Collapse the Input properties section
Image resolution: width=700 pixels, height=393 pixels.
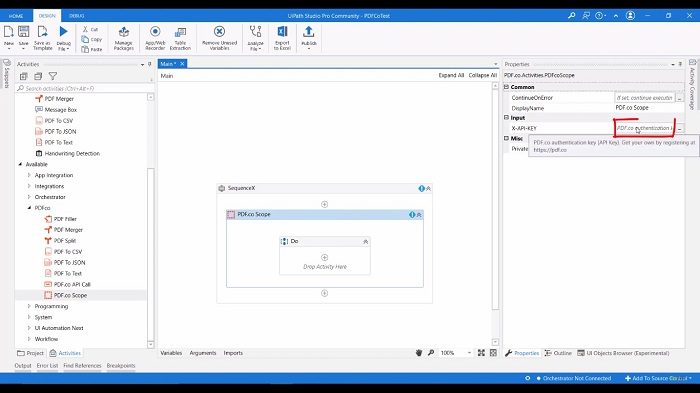pos(507,117)
